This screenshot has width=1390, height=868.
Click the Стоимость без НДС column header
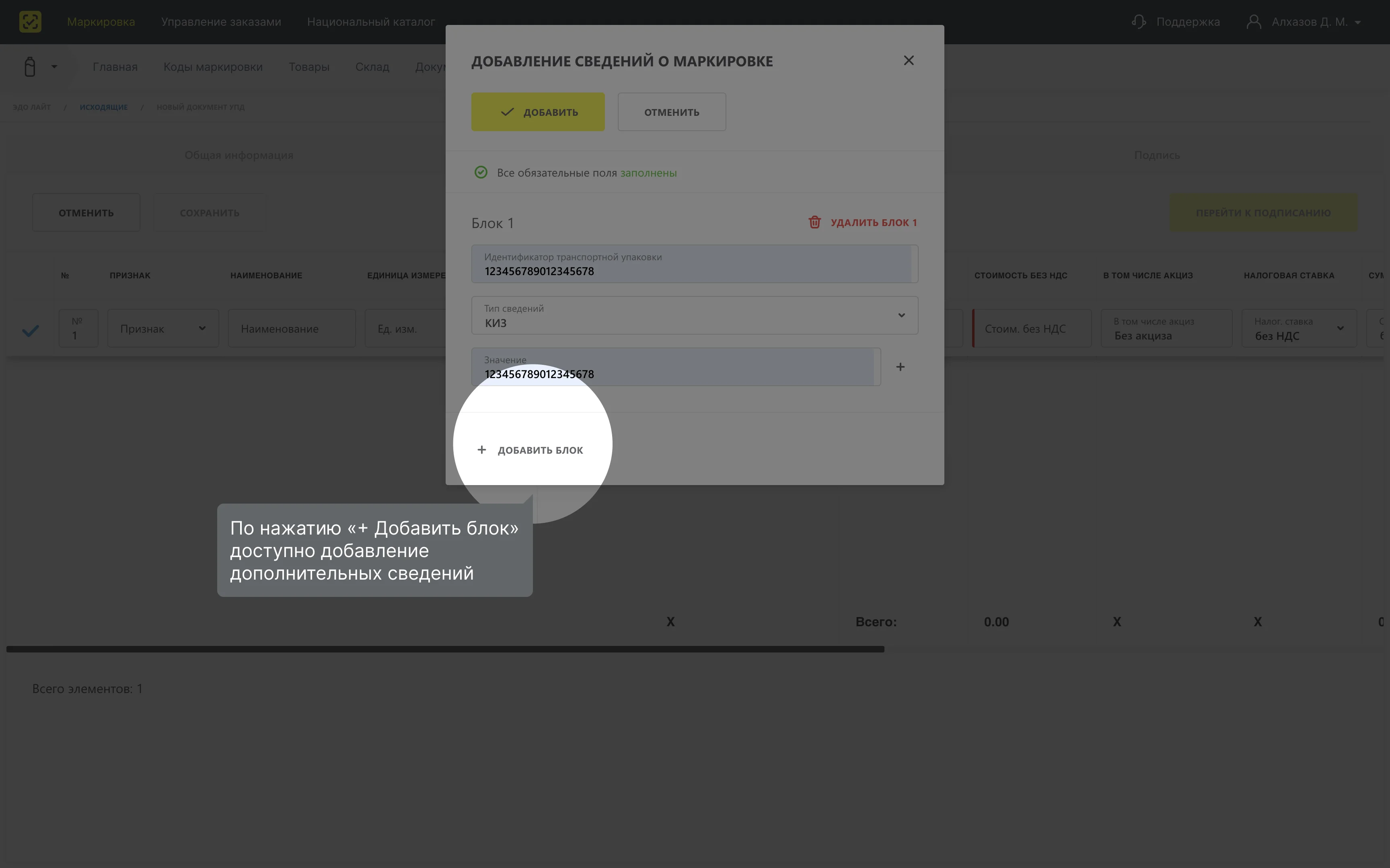(x=1020, y=276)
